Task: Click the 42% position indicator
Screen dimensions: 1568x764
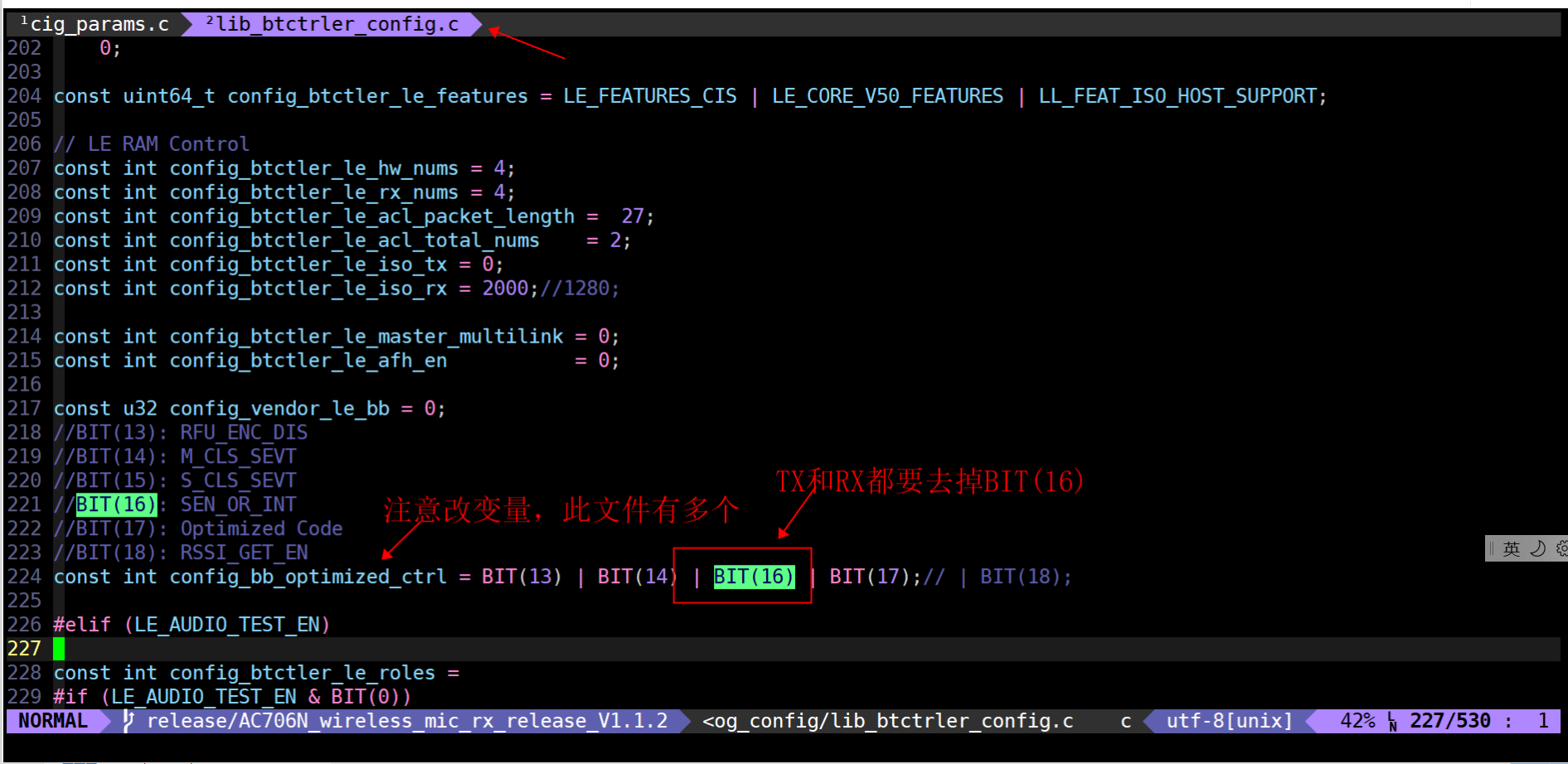Action: (1357, 721)
